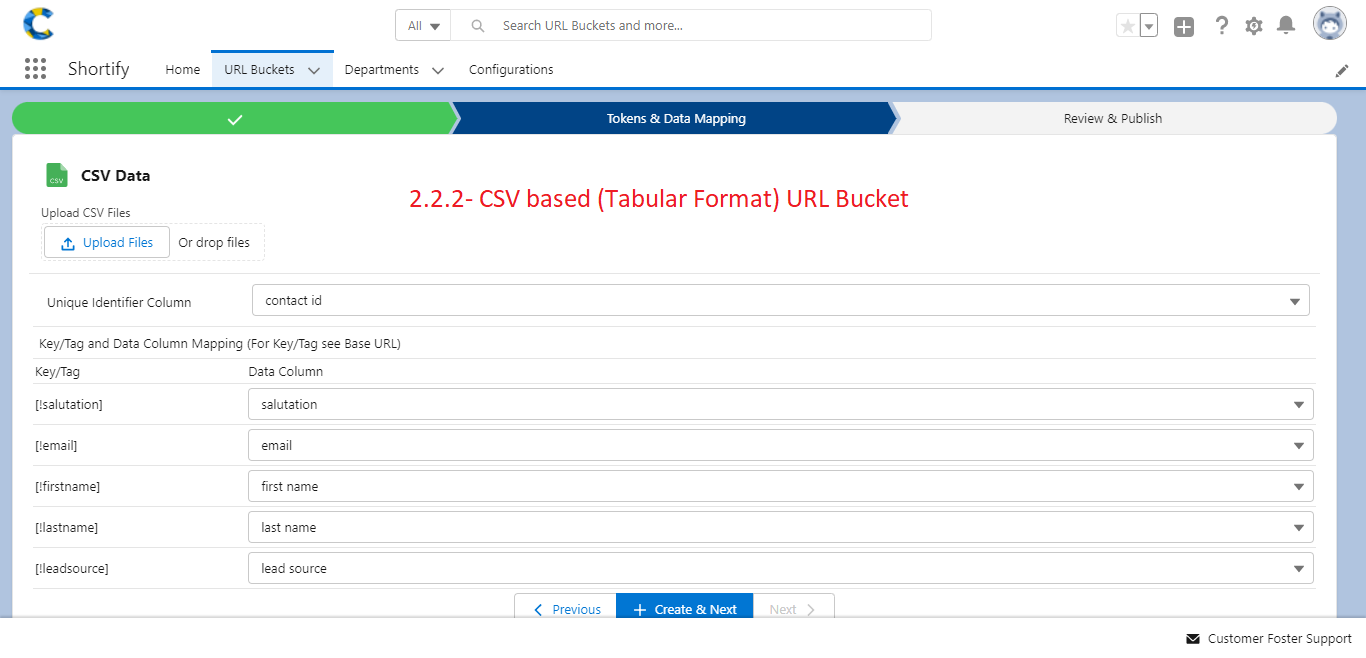Switch to the Home tab
1366x658 pixels.
point(182,69)
